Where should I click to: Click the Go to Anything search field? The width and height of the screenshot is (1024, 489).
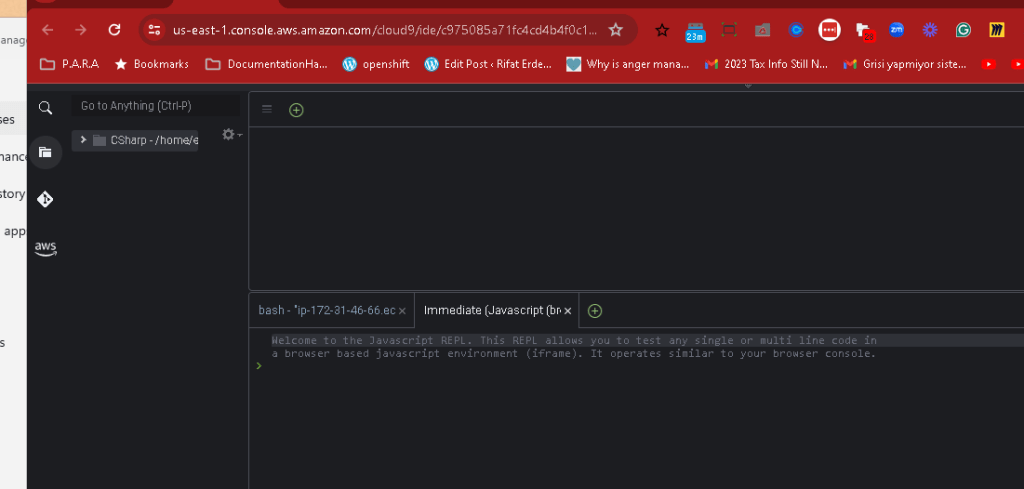tap(155, 106)
